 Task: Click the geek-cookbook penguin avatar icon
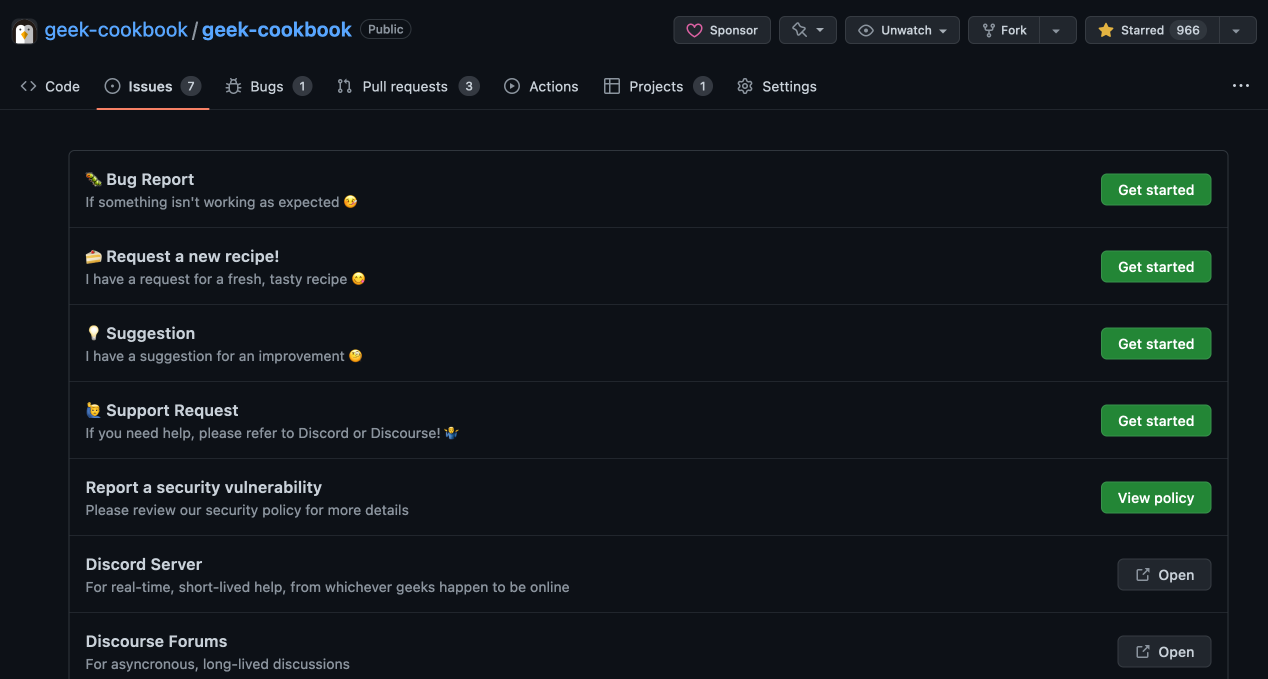(24, 31)
